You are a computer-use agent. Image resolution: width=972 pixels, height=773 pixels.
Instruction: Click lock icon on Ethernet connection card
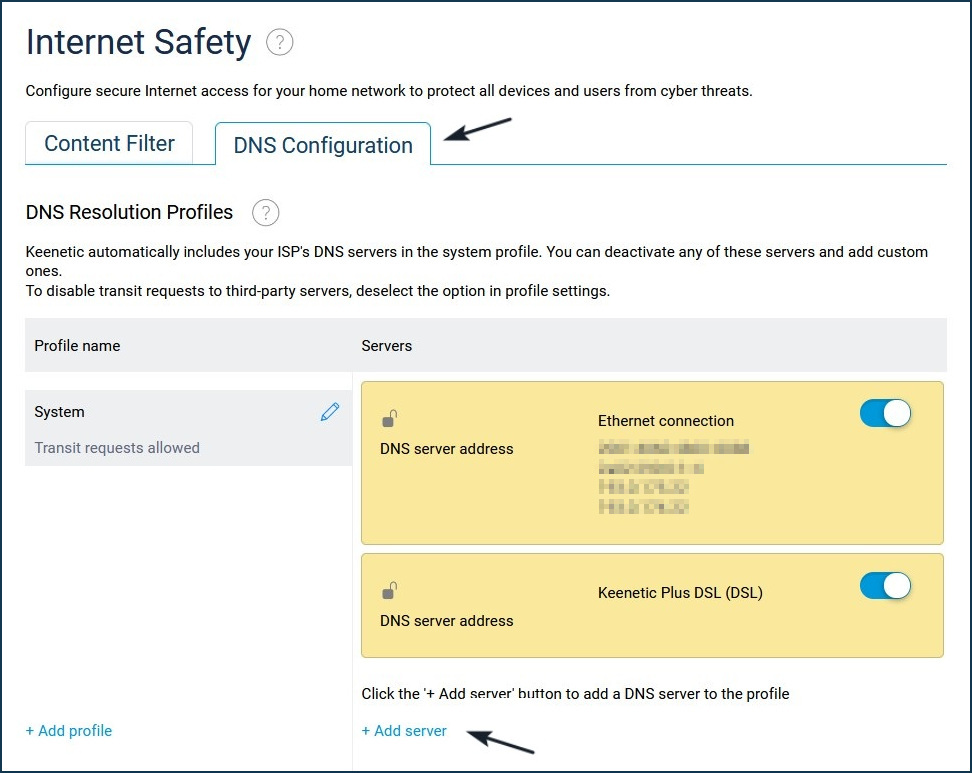pos(389,419)
